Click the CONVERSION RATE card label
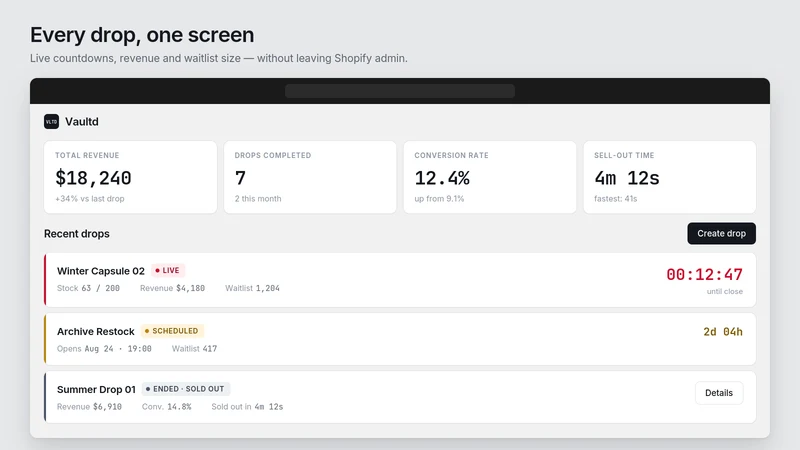 pos(452,155)
